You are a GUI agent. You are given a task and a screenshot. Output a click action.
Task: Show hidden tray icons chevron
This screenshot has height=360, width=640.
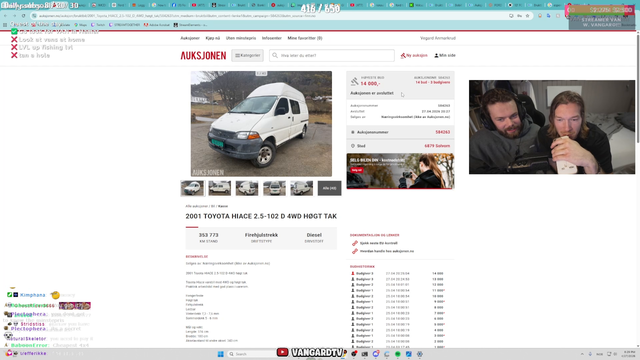(x=582, y=354)
